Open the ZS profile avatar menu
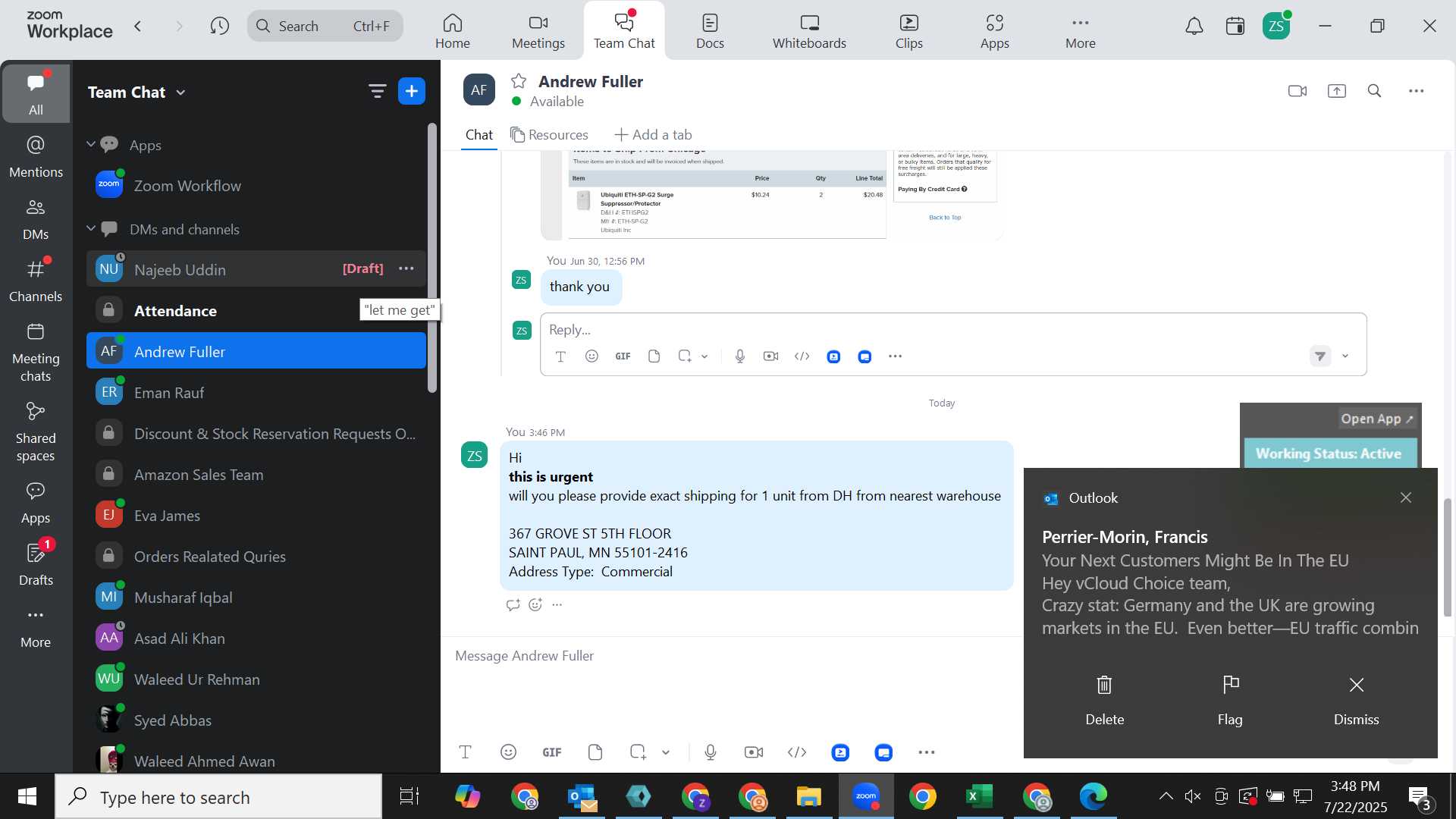The height and width of the screenshot is (819, 1456). click(1276, 27)
